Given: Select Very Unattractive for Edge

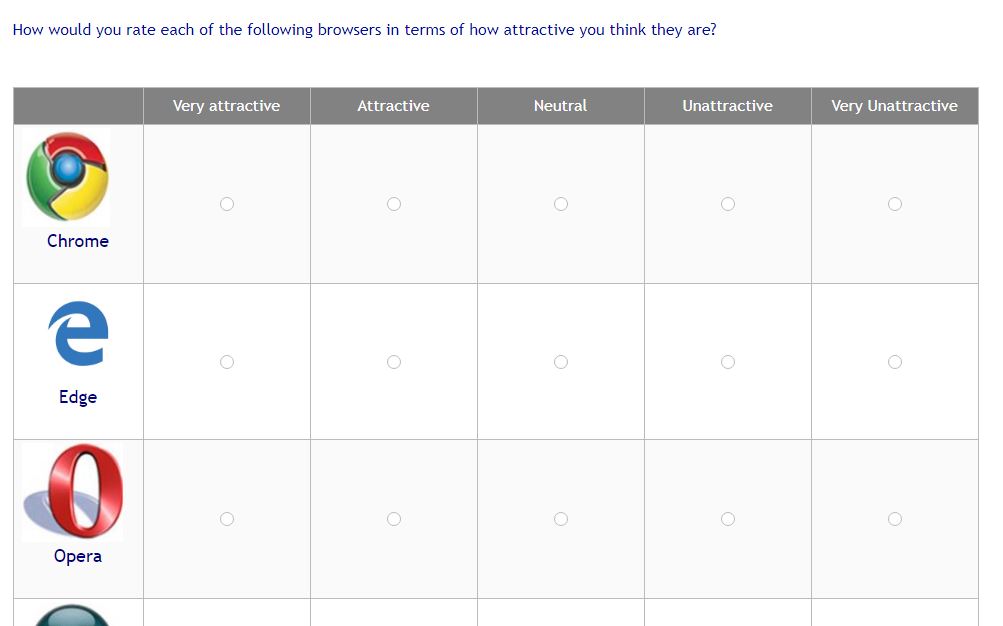Looking at the screenshot, I should 895,362.
